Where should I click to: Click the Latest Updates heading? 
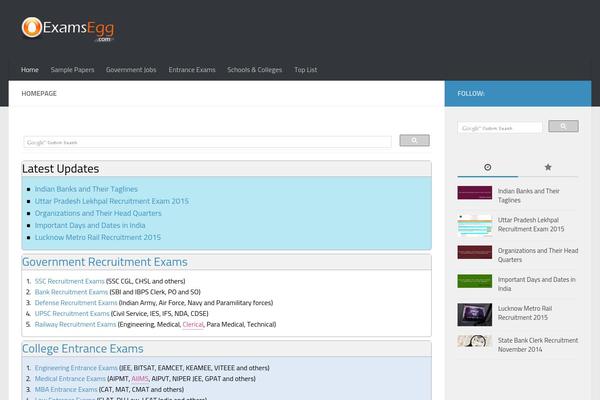[60, 169]
